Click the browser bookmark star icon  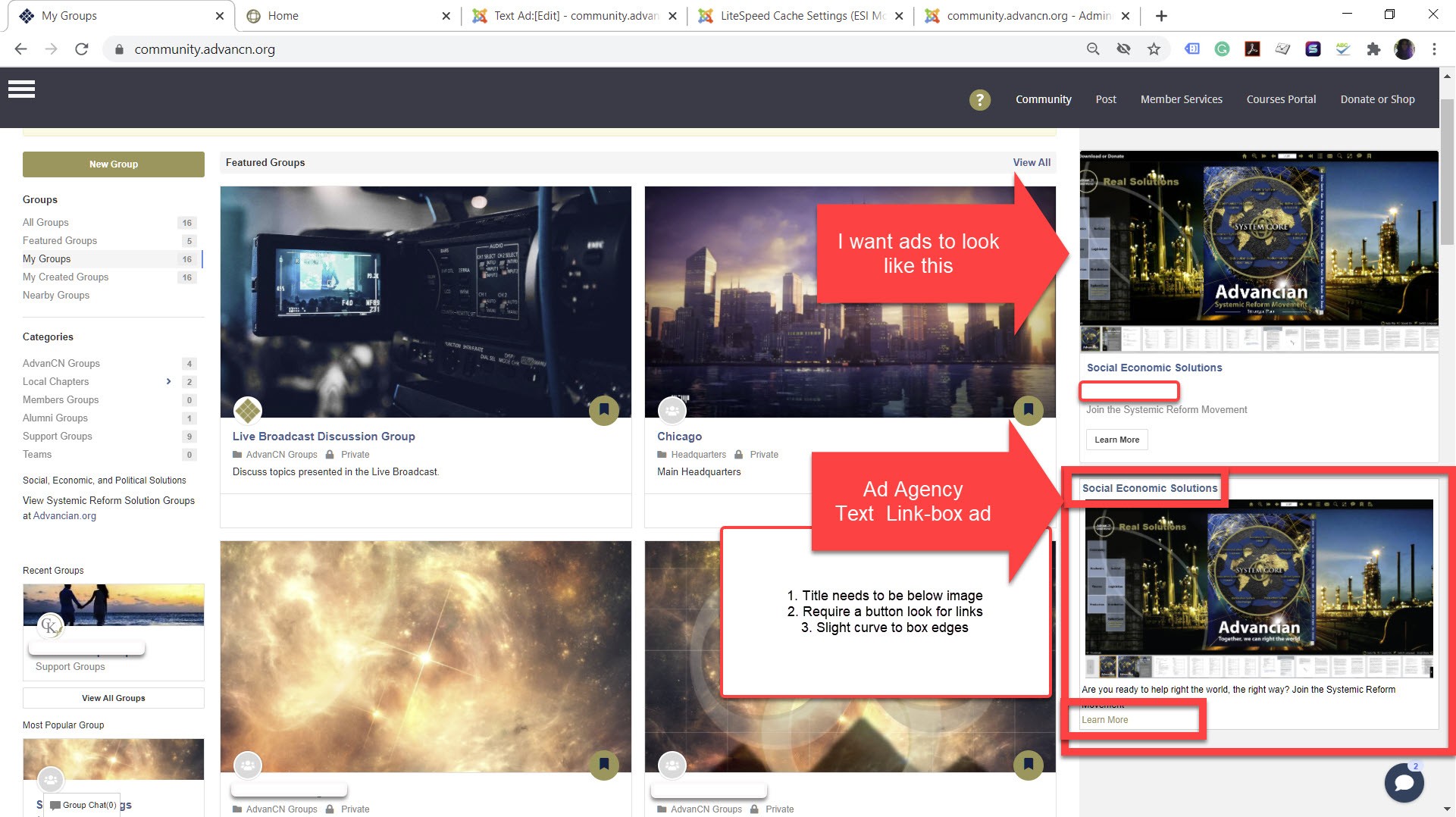[1154, 49]
